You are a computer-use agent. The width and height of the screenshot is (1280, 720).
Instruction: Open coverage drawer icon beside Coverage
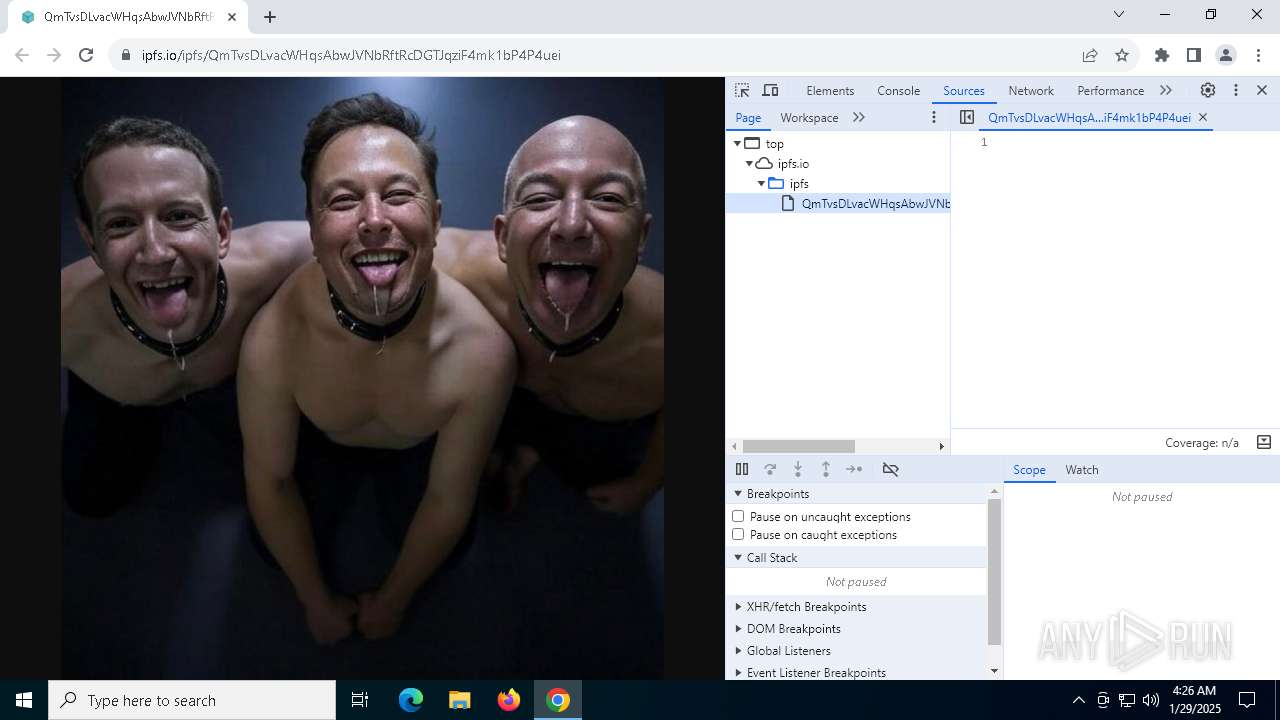[x=1264, y=442]
